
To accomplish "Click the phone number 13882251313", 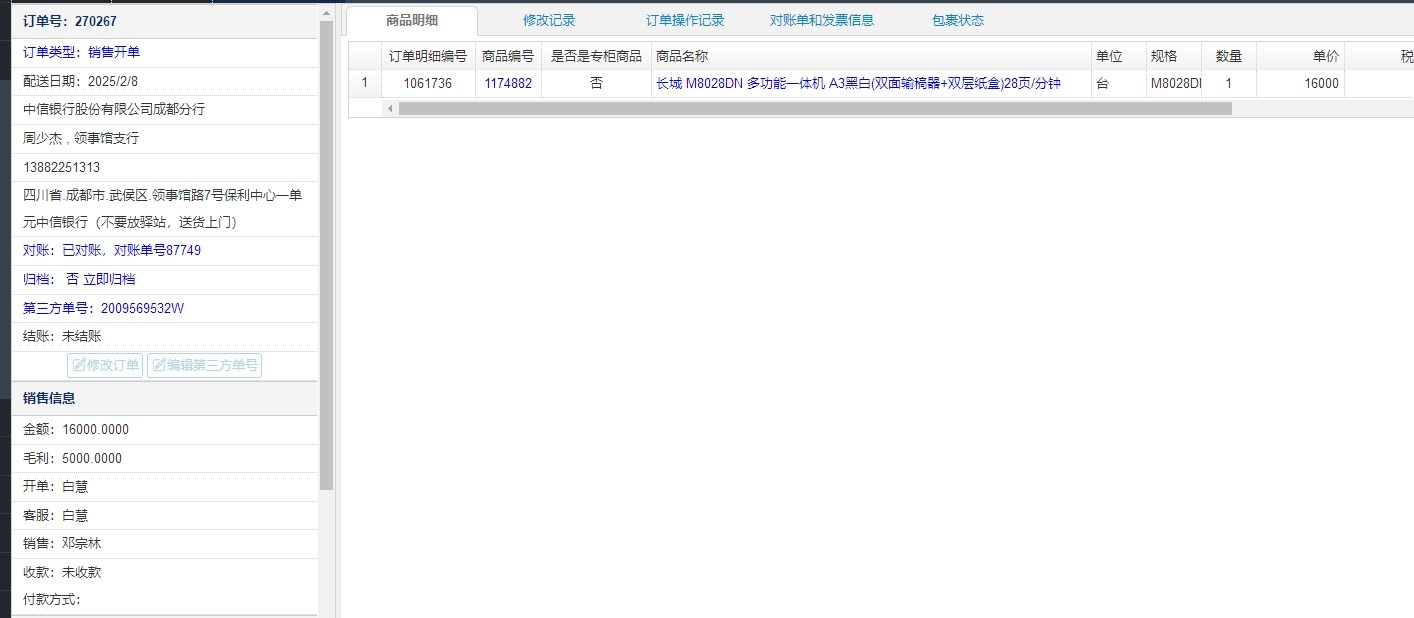I will click(61, 167).
